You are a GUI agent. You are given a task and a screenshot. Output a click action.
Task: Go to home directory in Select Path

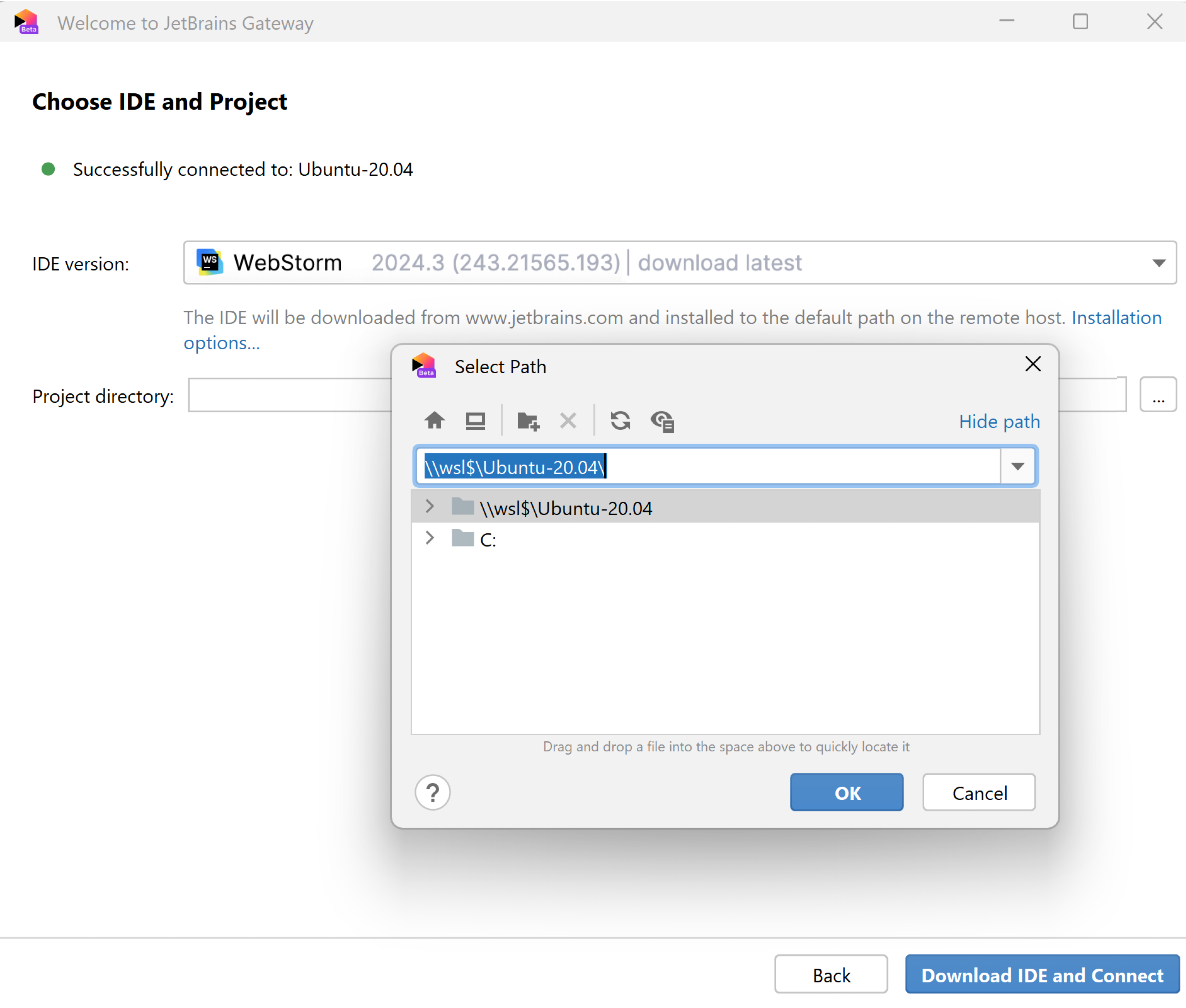[x=434, y=421]
